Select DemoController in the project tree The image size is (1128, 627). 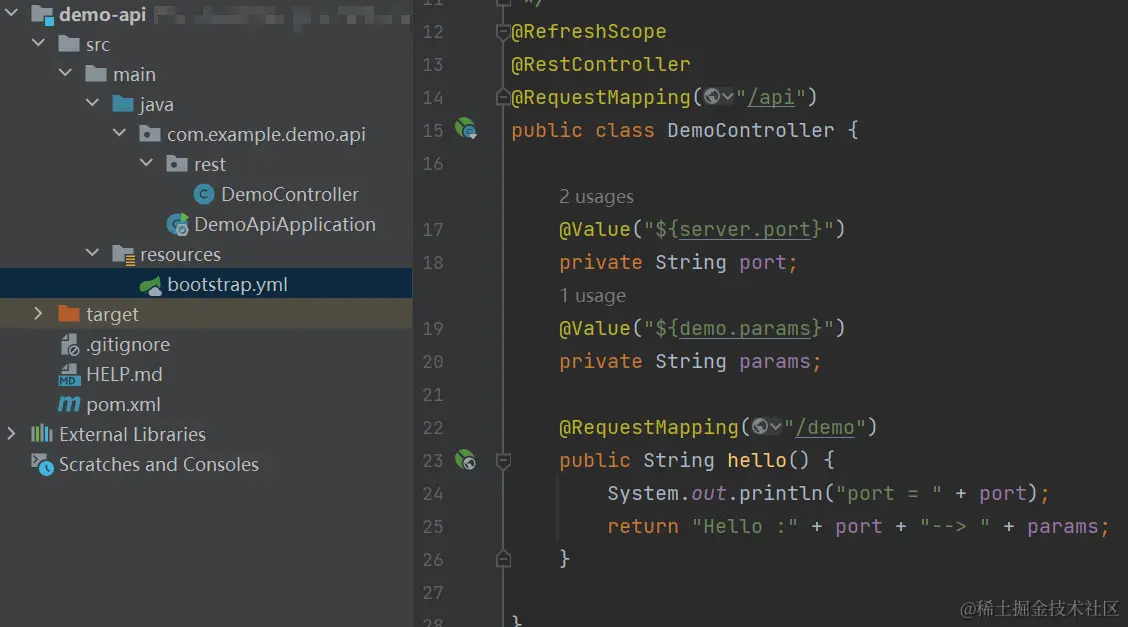(290, 194)
